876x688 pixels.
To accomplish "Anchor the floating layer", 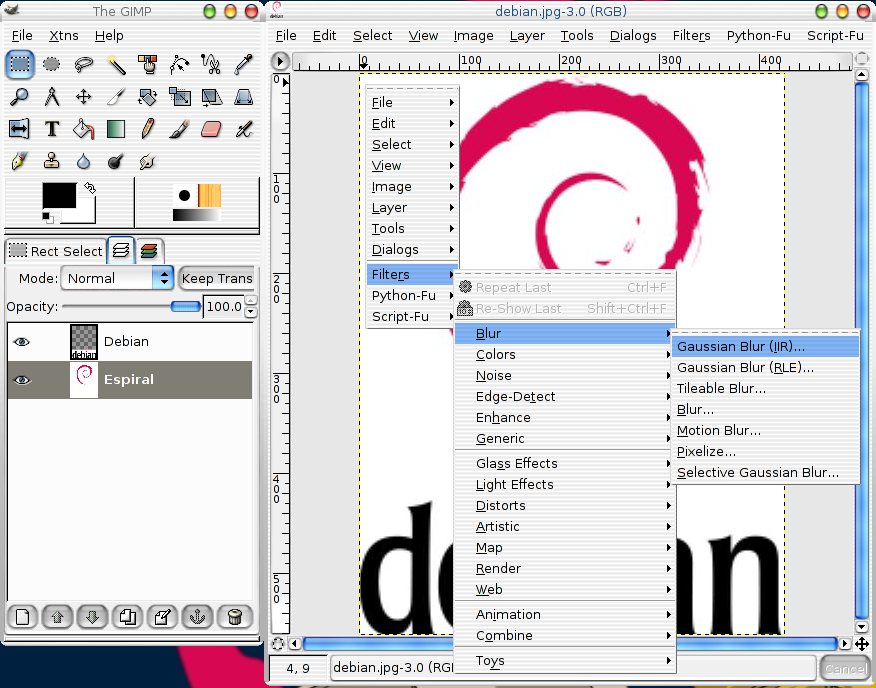I will tap(197, 617).
